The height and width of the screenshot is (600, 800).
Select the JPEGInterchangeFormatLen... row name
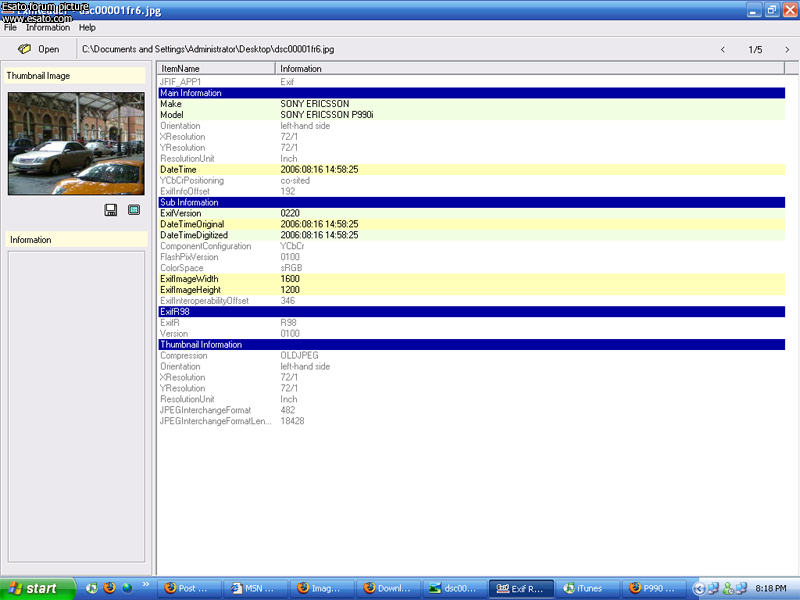click(216, 421)
